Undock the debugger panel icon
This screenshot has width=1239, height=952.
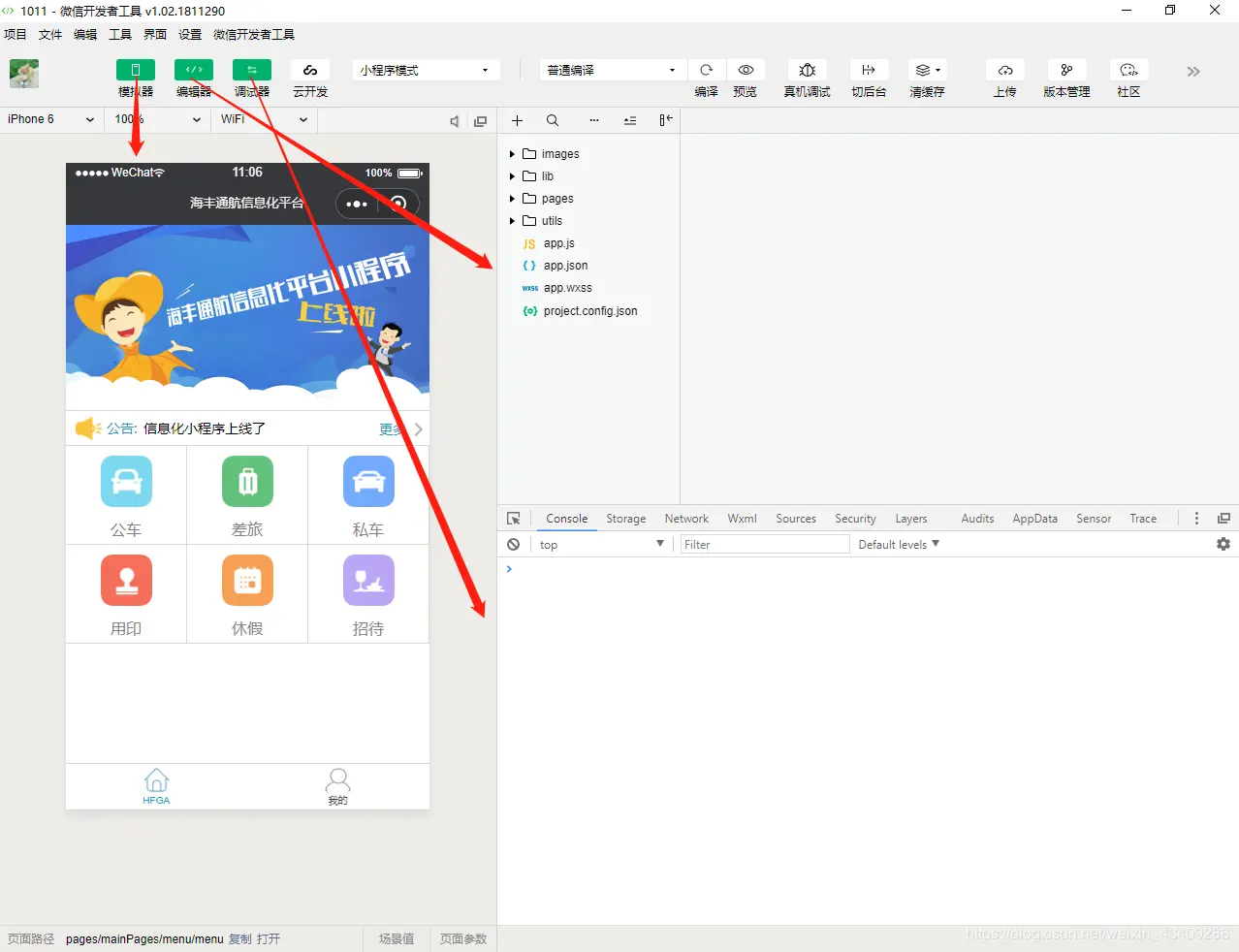pyautogui.click(x=1223, y=519)
